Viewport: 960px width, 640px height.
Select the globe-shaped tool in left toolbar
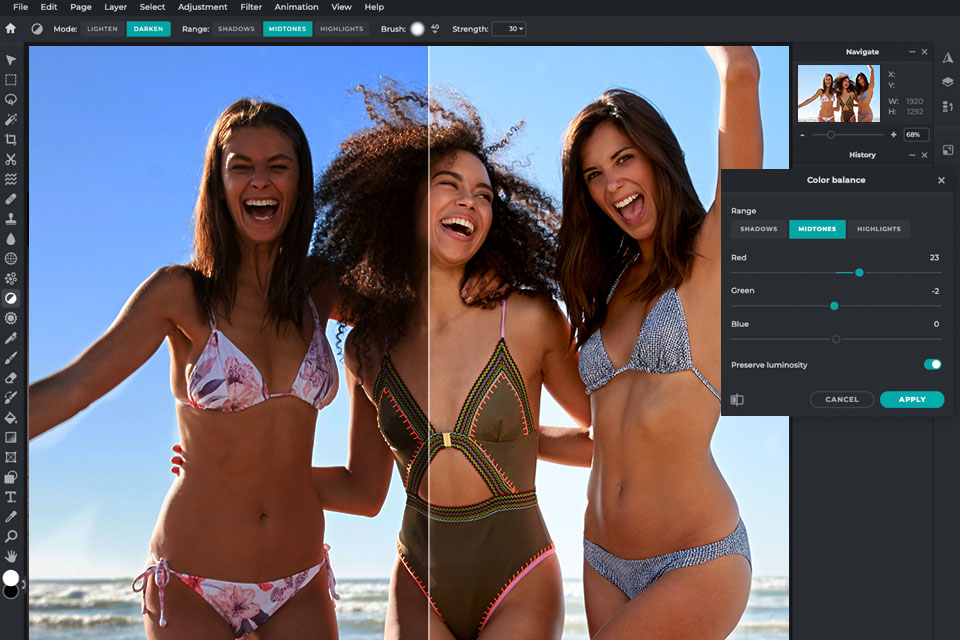[10, 258]
